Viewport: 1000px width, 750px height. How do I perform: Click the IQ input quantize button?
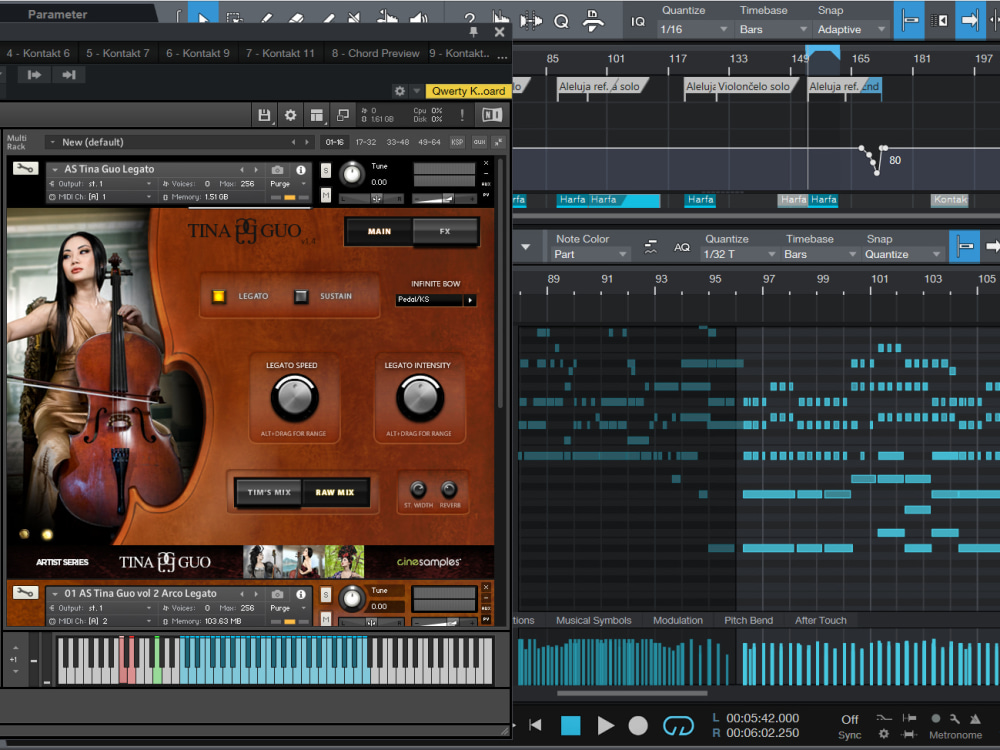pyautogui.click(x=637, y=22)
